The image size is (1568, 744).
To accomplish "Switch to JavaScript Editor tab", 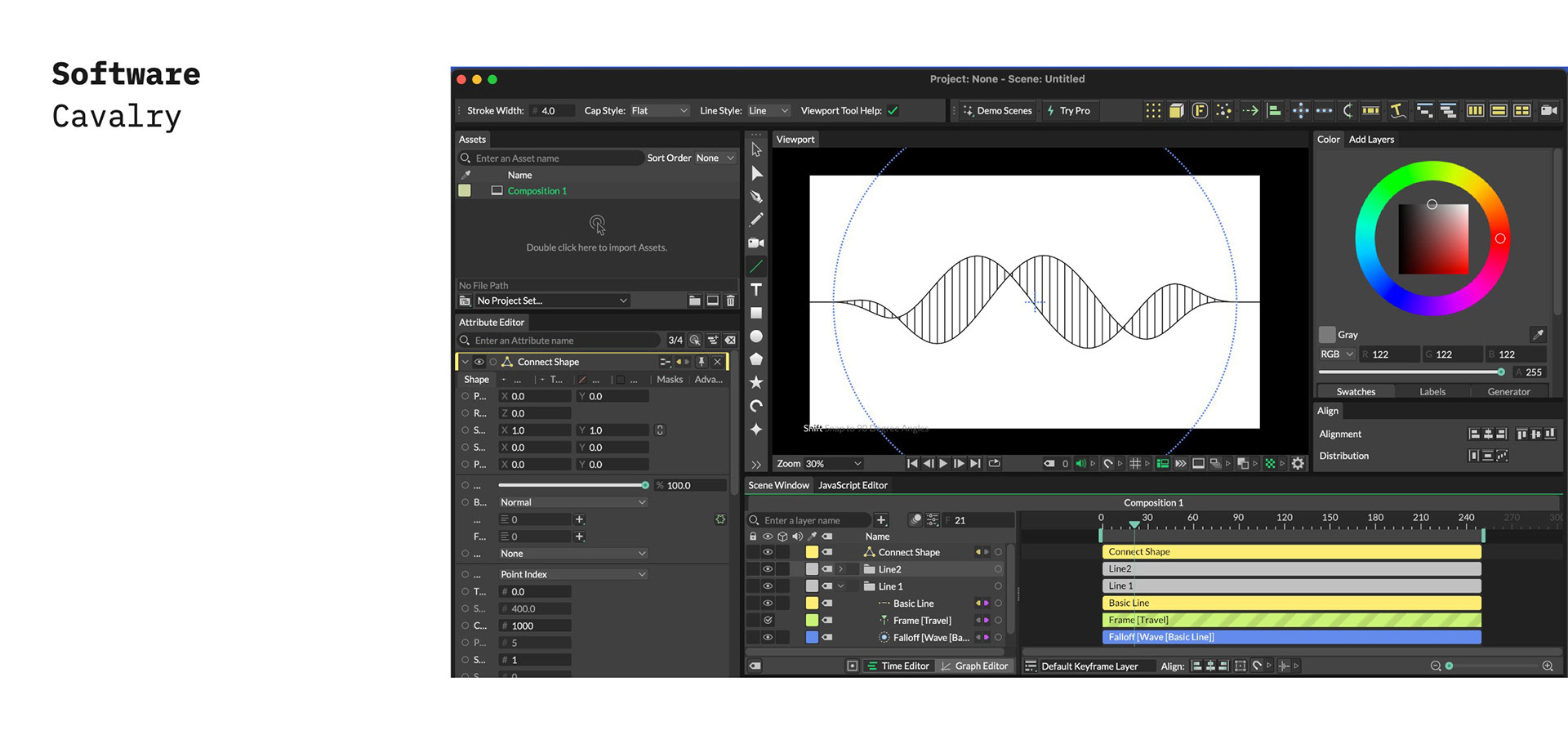I will [853, 485].
